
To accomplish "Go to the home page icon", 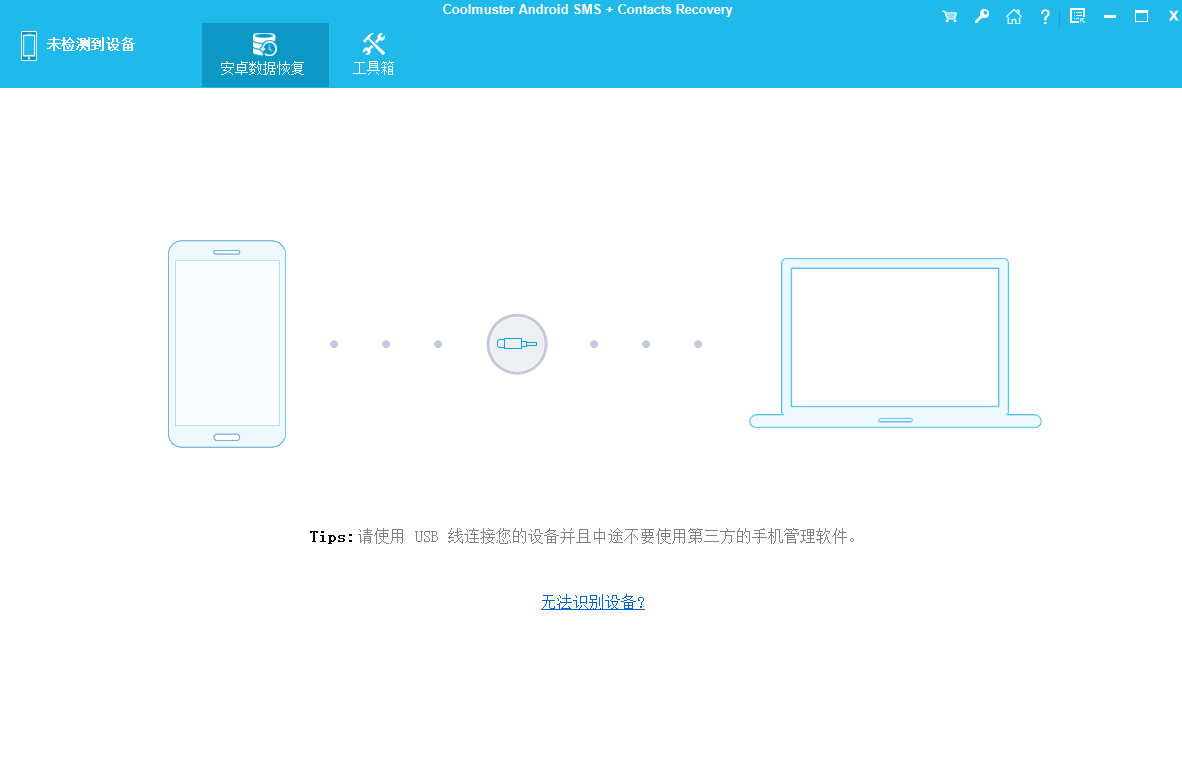I will pyautogui.click(x=1014, y=17).
